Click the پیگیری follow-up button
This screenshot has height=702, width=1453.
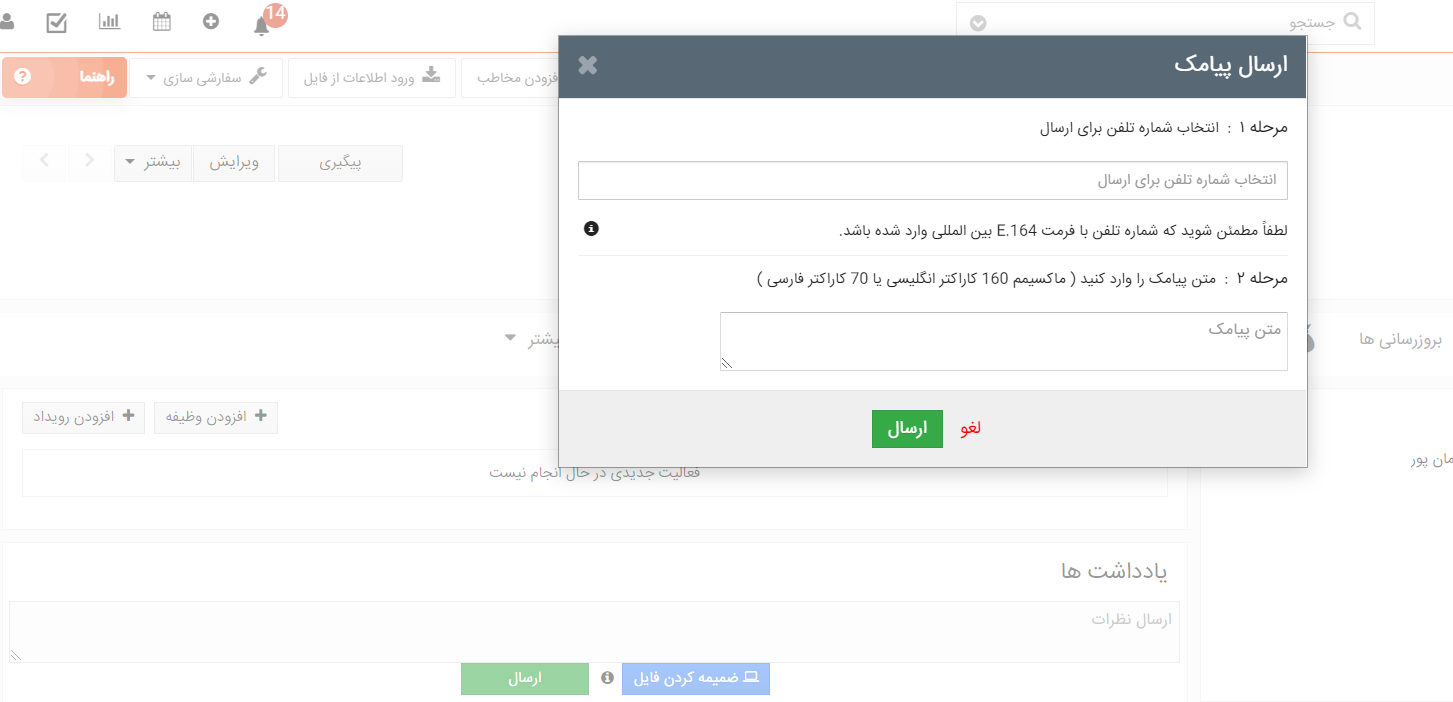(x=340, y=163)
